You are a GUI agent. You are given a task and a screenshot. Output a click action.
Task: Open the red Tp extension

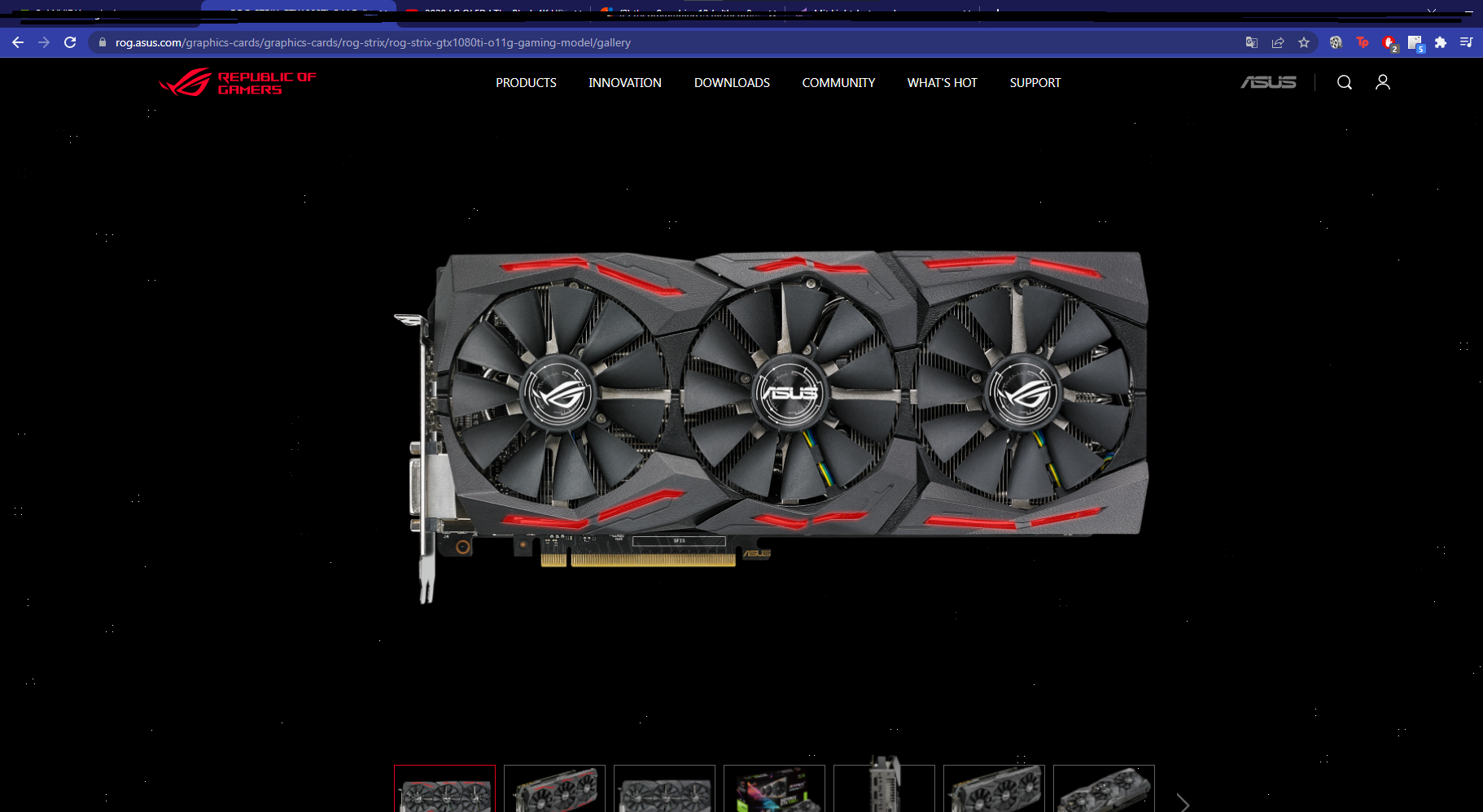point(1363,42)
